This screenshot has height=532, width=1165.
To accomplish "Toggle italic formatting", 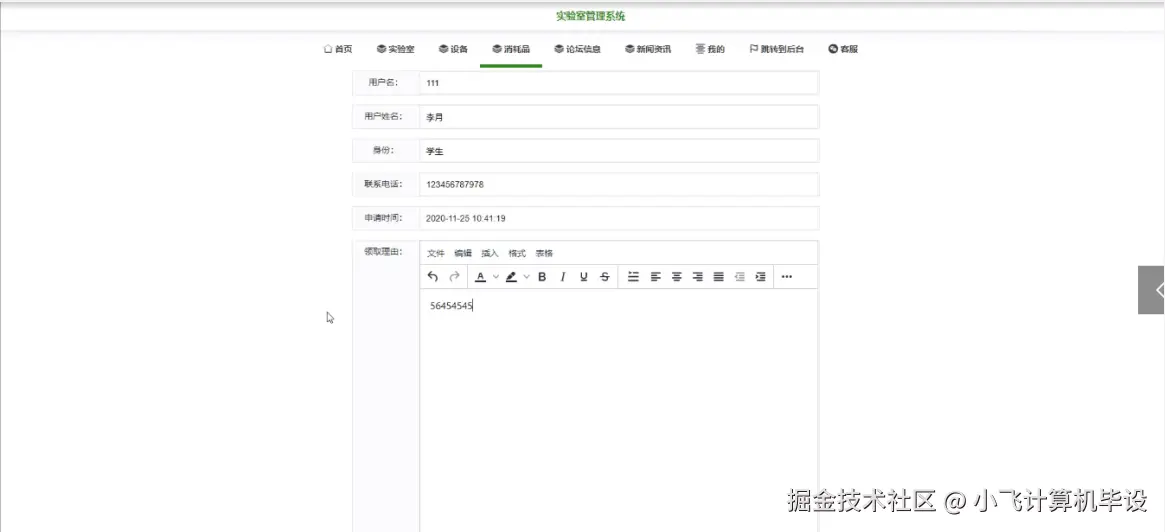I will pyautogui.click(x=563, y=276).
